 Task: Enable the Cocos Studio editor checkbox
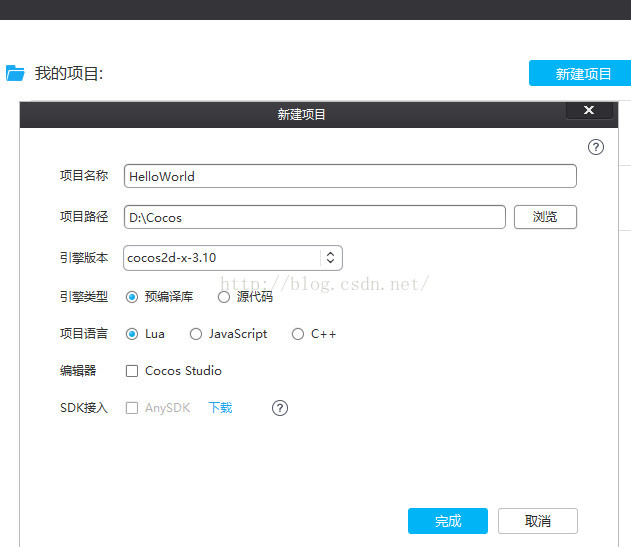point(132,371)
